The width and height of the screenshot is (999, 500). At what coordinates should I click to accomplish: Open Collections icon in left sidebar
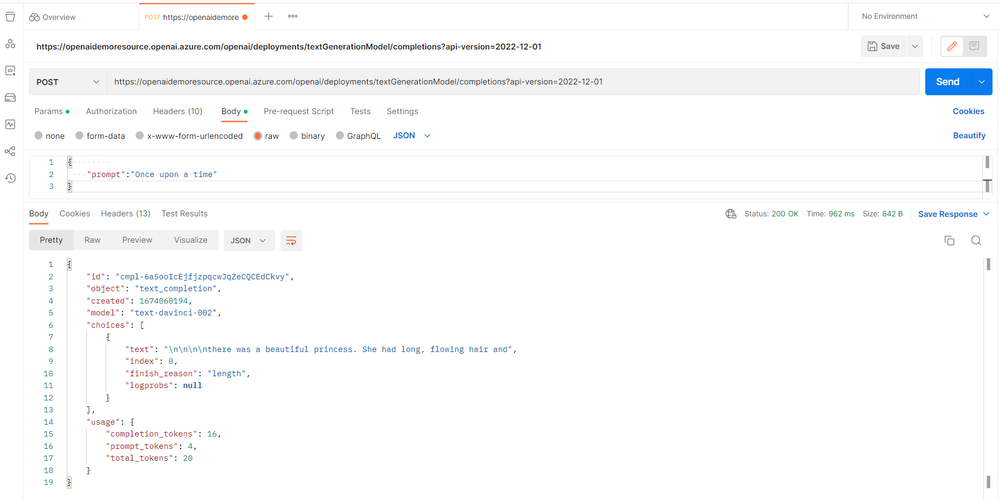[x=10, y=17]
